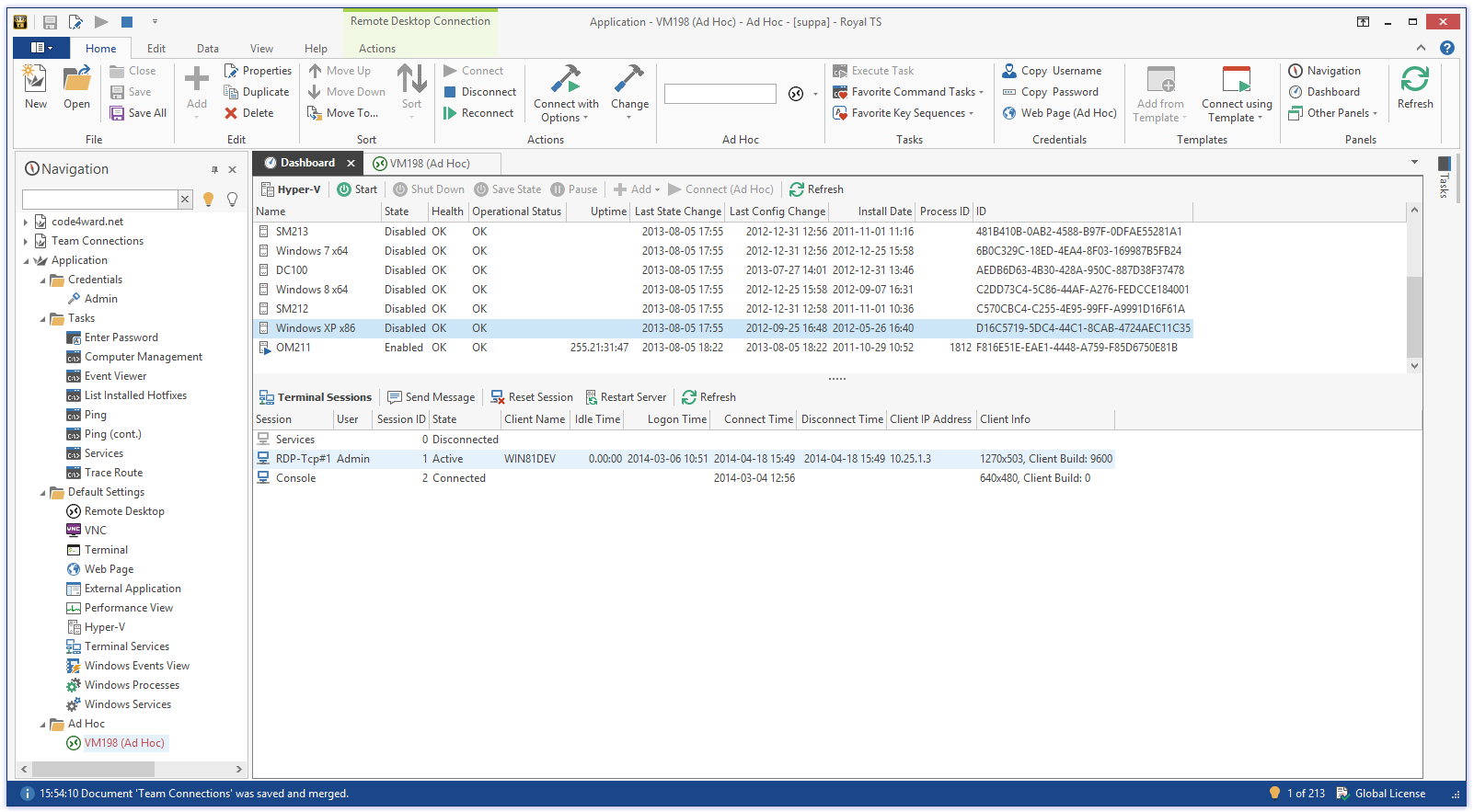Click the Sort icon in ribbon
Viewport: 1474px width, 812px height.
[x=411, y=80]
